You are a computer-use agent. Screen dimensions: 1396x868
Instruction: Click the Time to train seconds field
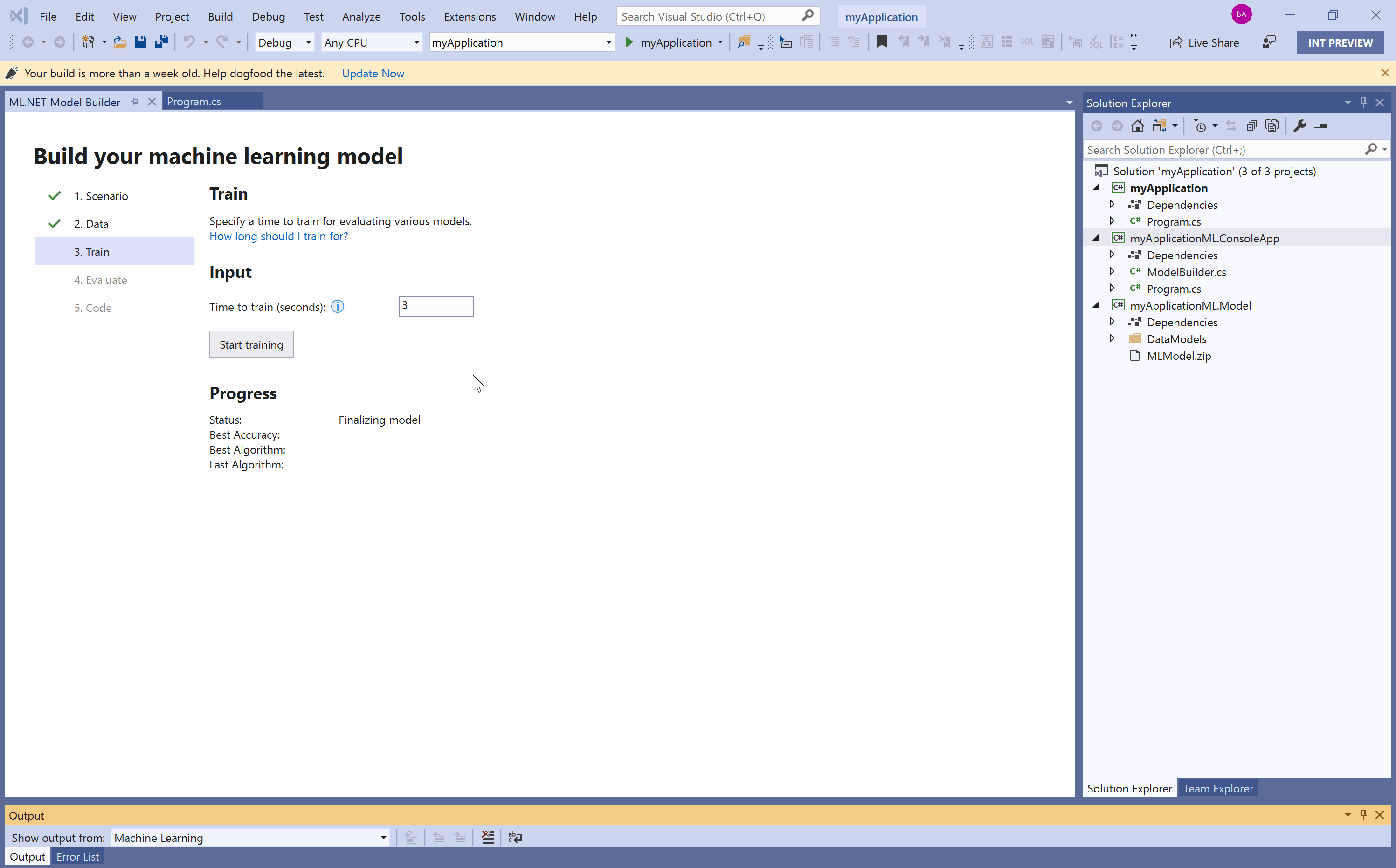pos(435,306)
